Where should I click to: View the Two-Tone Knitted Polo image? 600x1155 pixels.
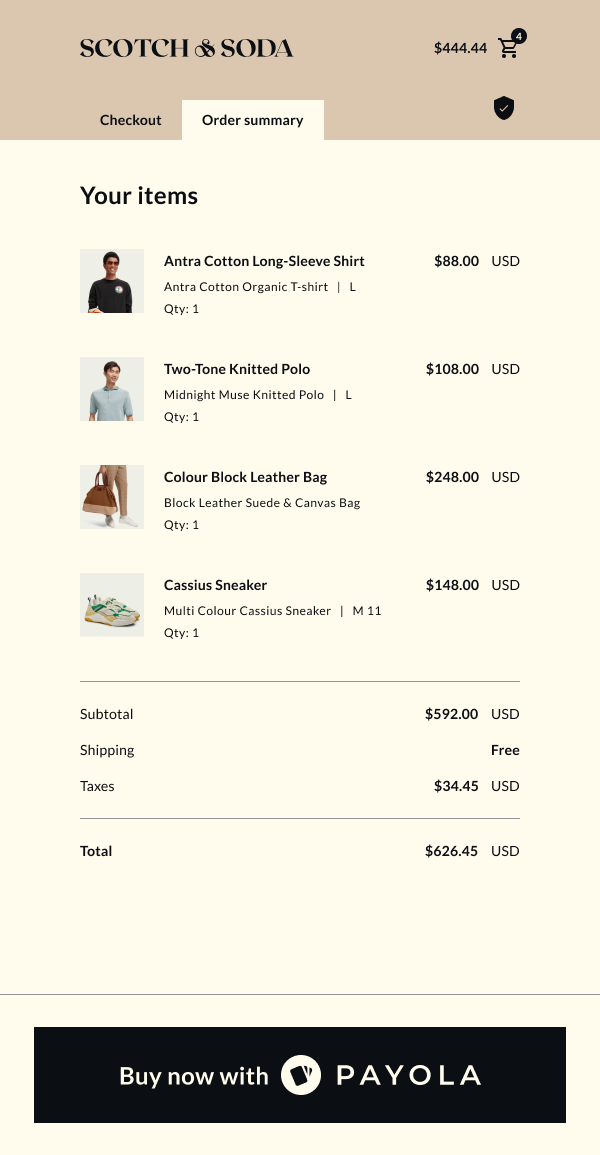pos(112,389)
